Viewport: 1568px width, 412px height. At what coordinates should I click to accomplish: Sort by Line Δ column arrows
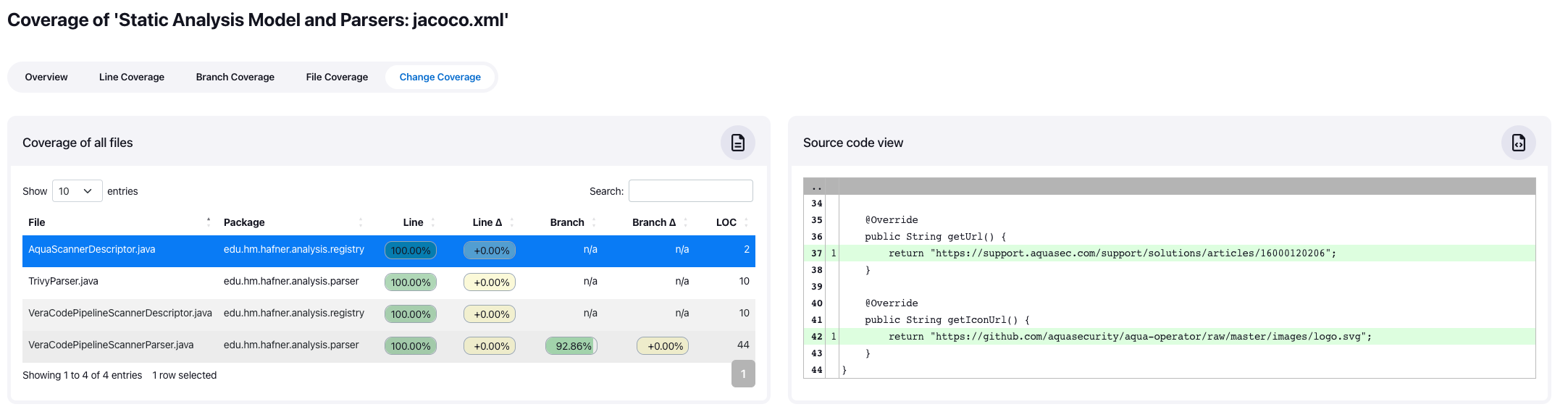512,222
